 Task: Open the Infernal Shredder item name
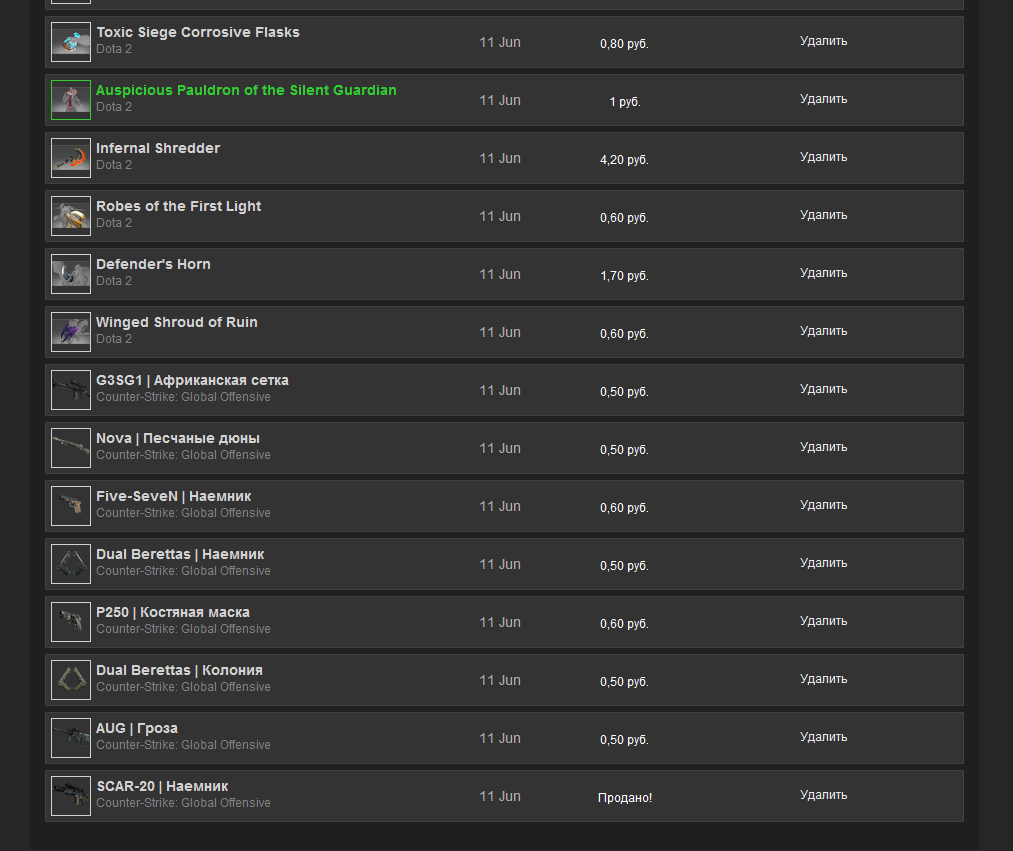pyautogui.click(x=158, y=149)
